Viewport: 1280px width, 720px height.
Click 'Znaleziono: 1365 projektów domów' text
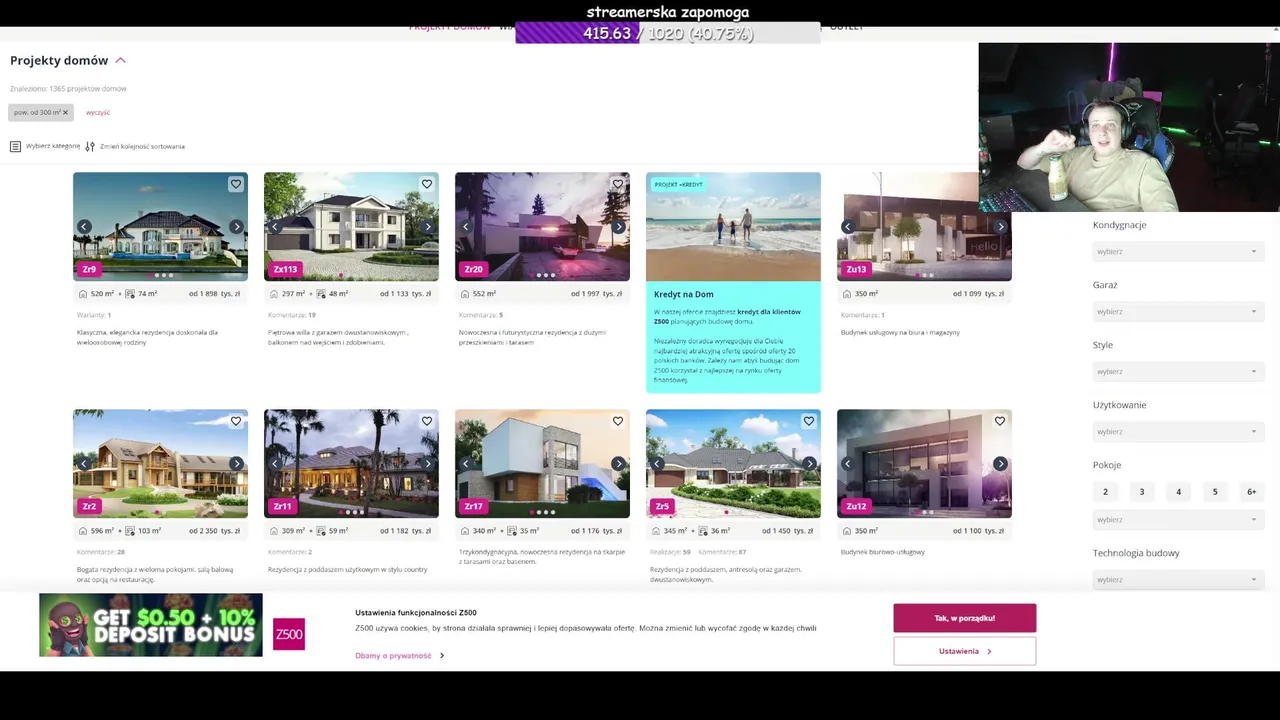coord(68,89)
